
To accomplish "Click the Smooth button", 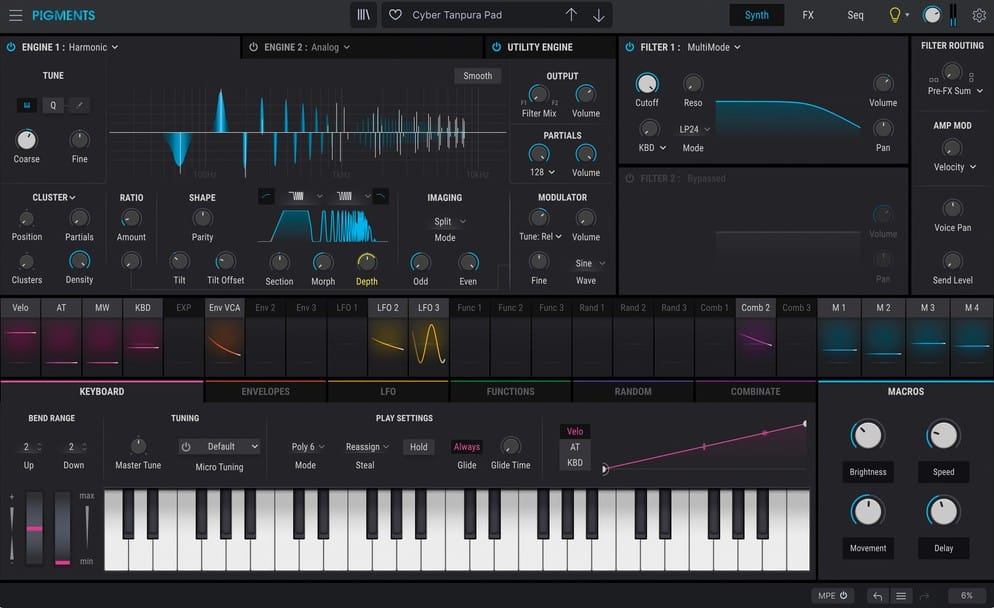I will coord(477,75).
